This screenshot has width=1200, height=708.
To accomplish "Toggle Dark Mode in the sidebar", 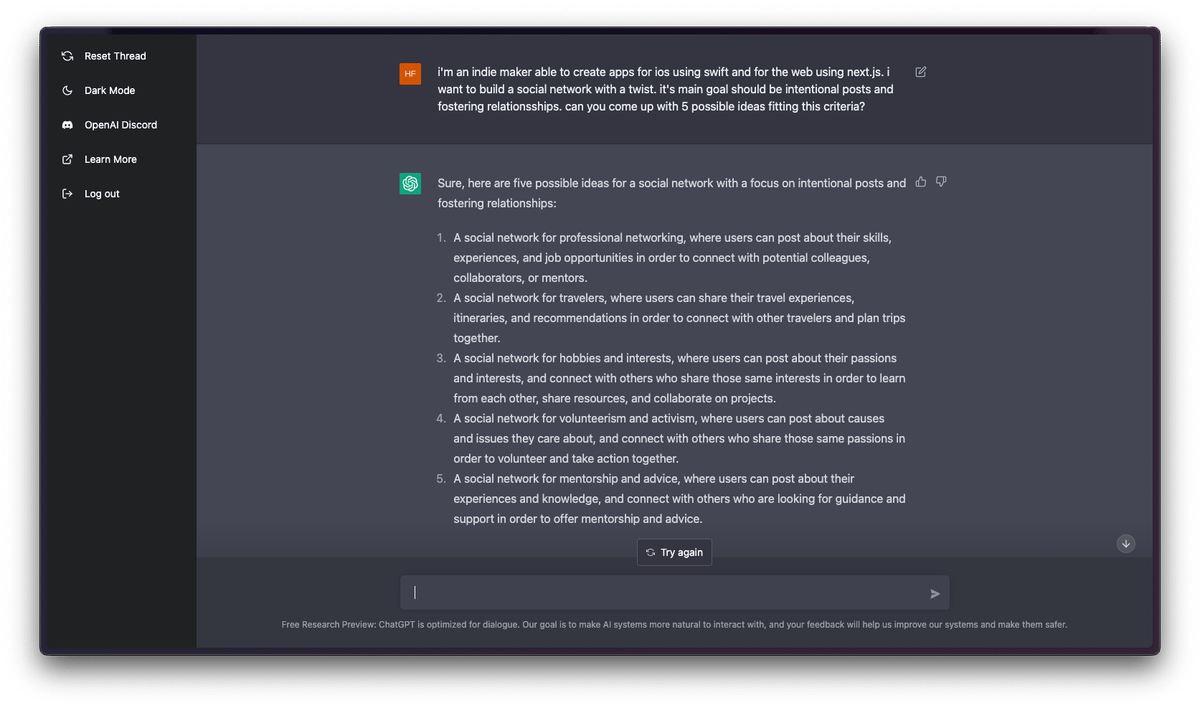I will [109, 91].
